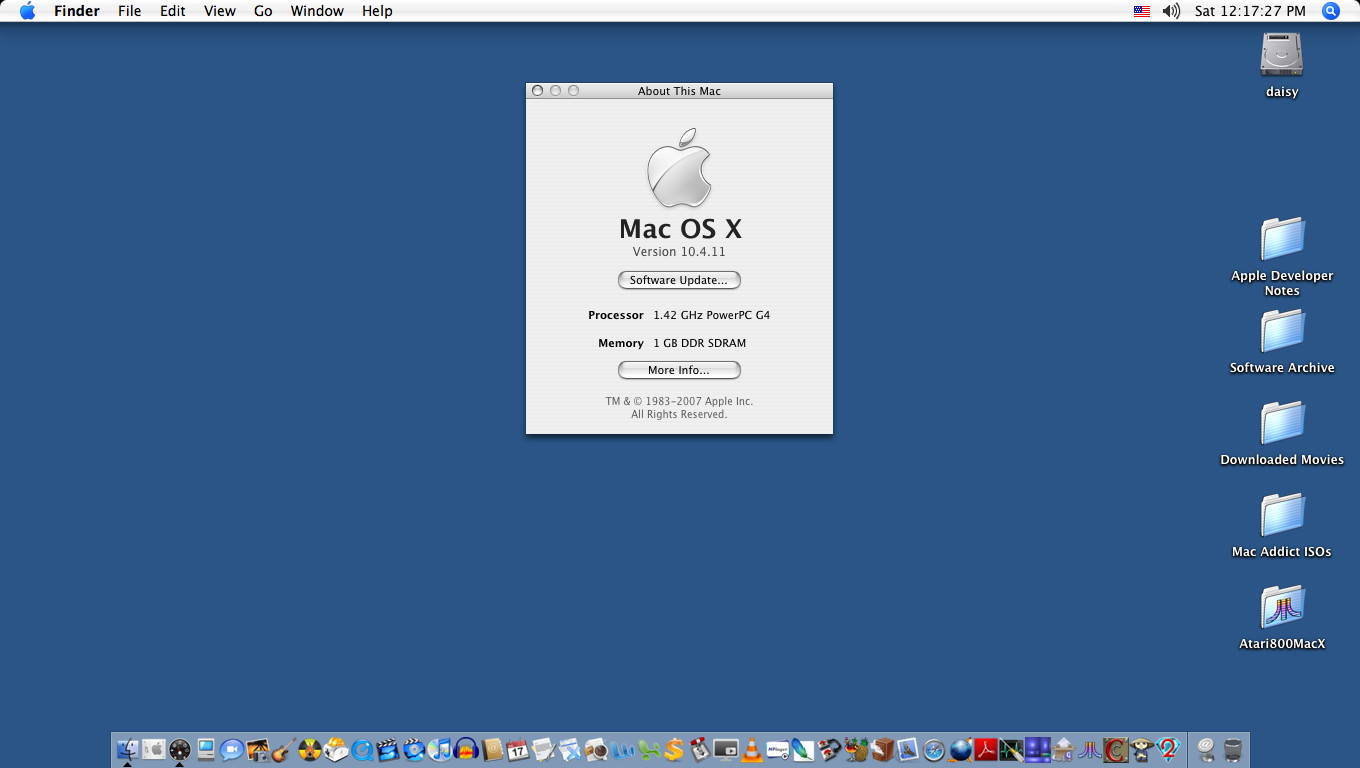This screenshot has width=1360, height=768.
Task: Click the Spotlight search icon
Action: pos(1331,11)
